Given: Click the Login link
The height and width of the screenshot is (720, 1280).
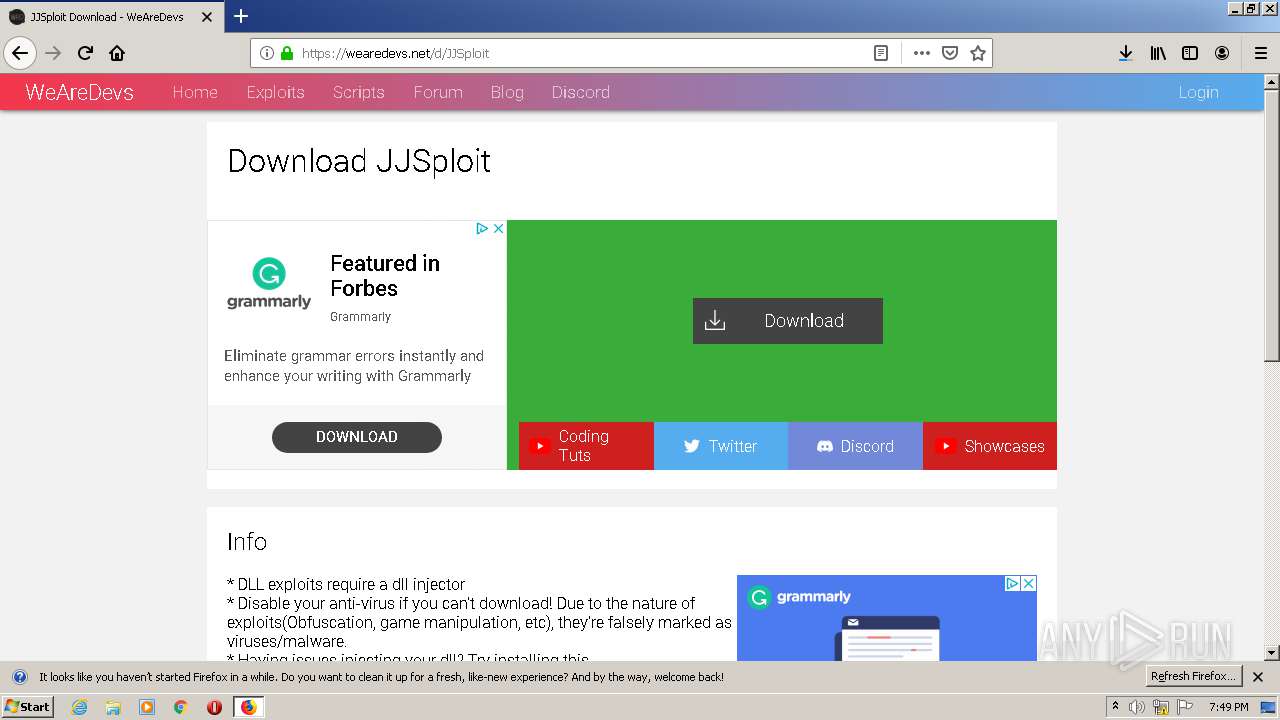Looking at the screenshot, I should pyautogui.click(x=1198, y=92).
